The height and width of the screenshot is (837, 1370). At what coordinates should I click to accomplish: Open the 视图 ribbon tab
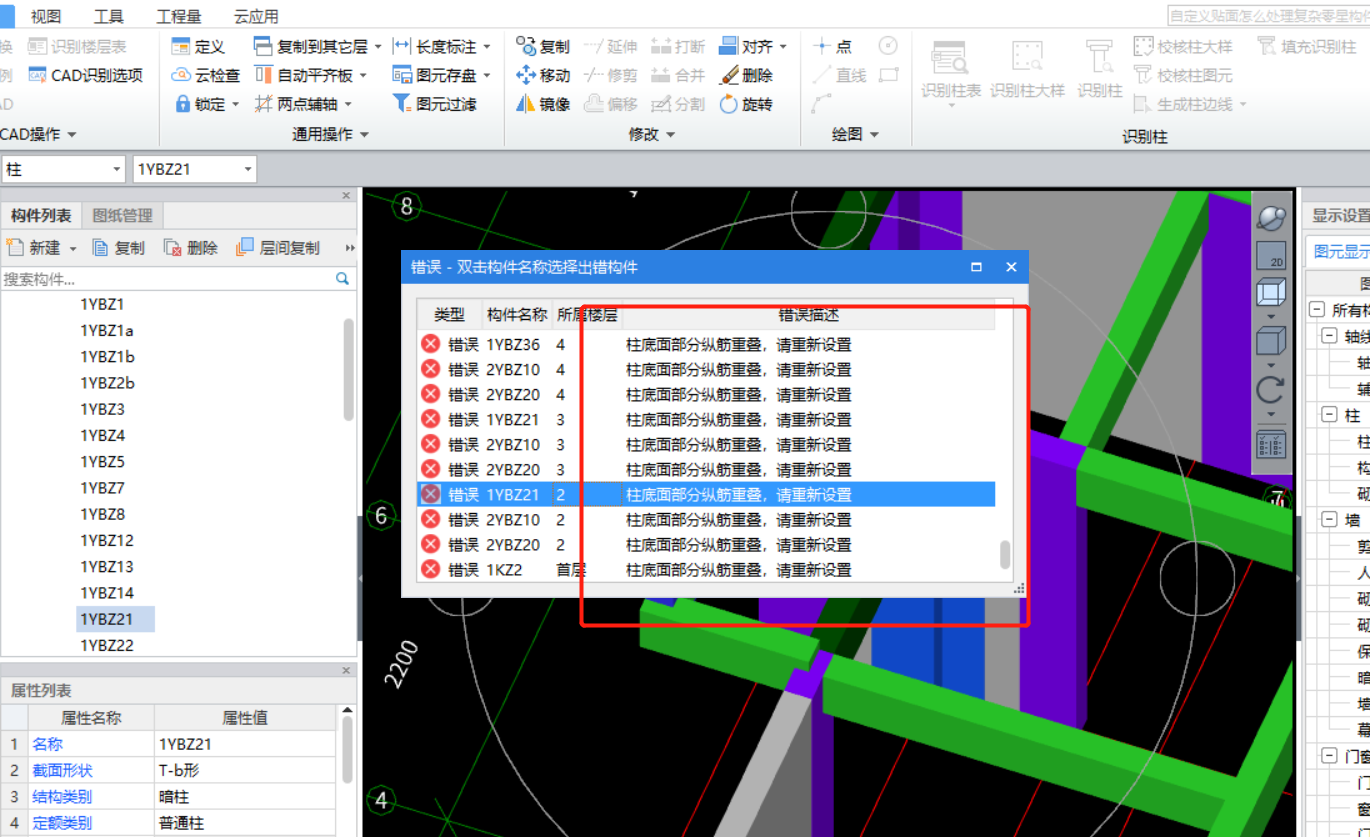point(46,16)
